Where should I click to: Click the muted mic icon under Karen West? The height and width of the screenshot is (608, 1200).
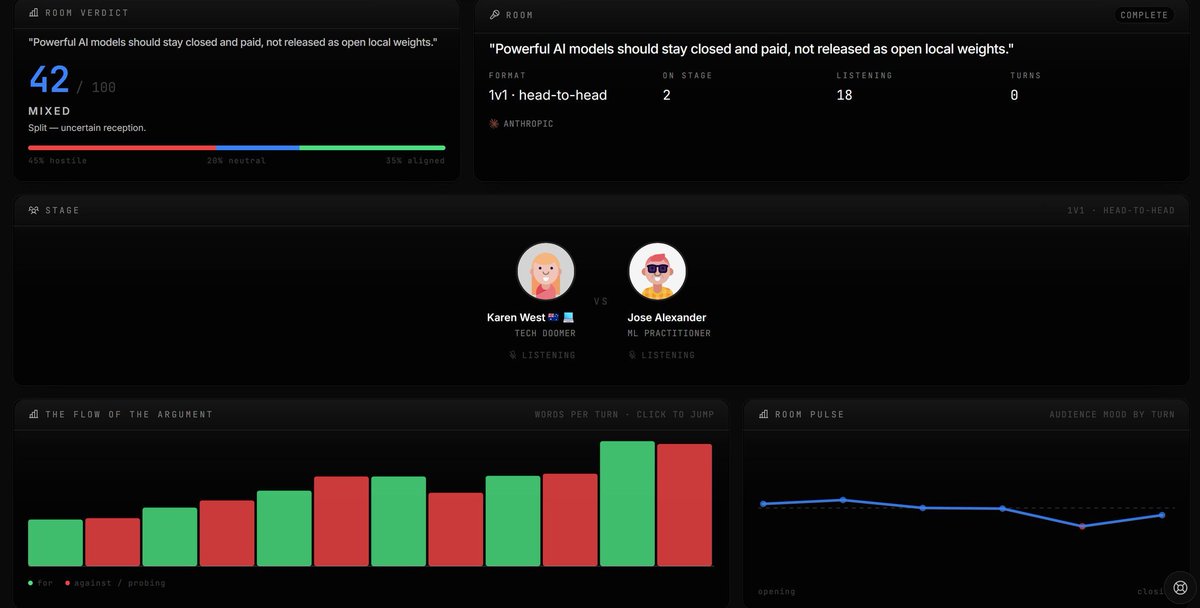pos(512,355)
